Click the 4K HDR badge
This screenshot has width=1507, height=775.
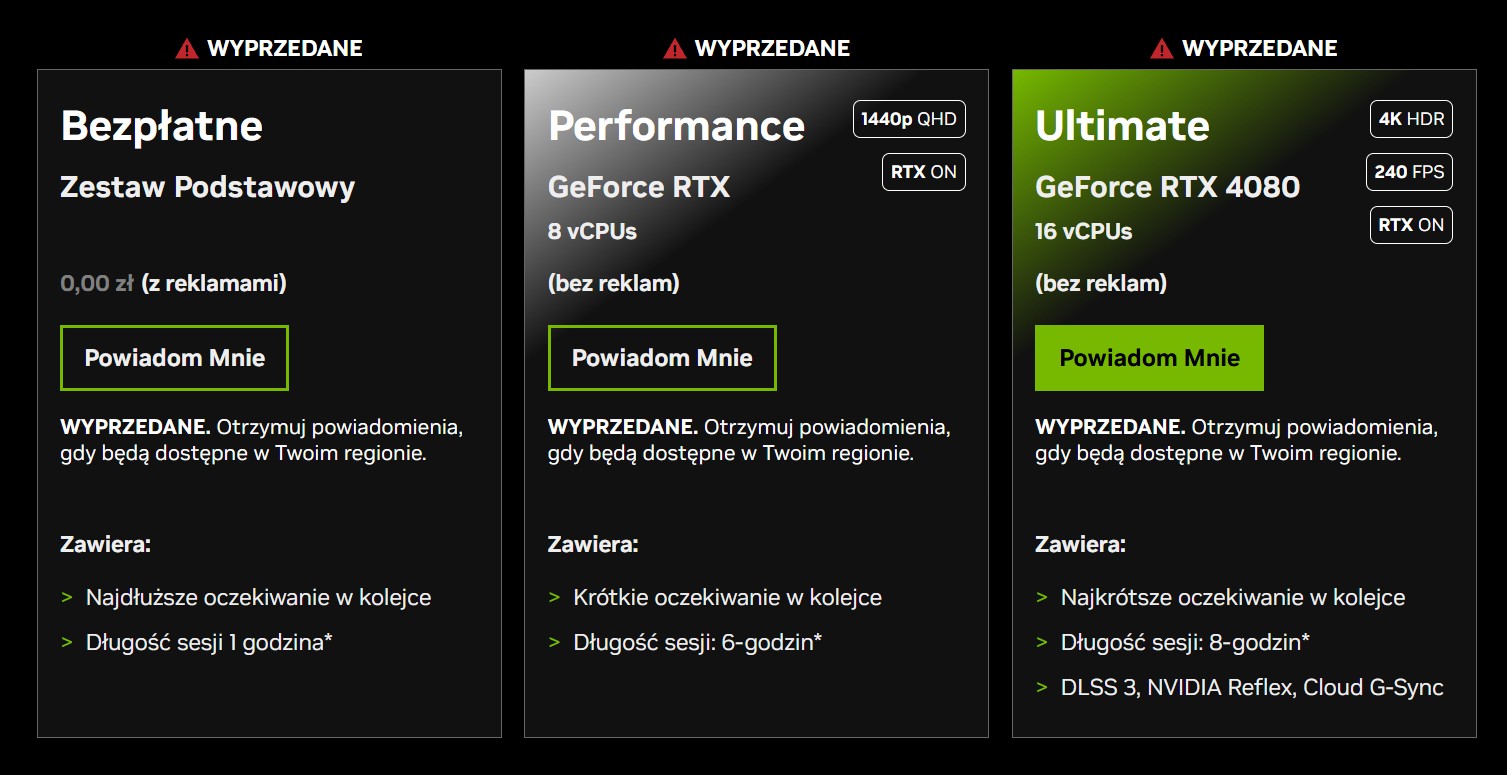(x=1410, y=118)
